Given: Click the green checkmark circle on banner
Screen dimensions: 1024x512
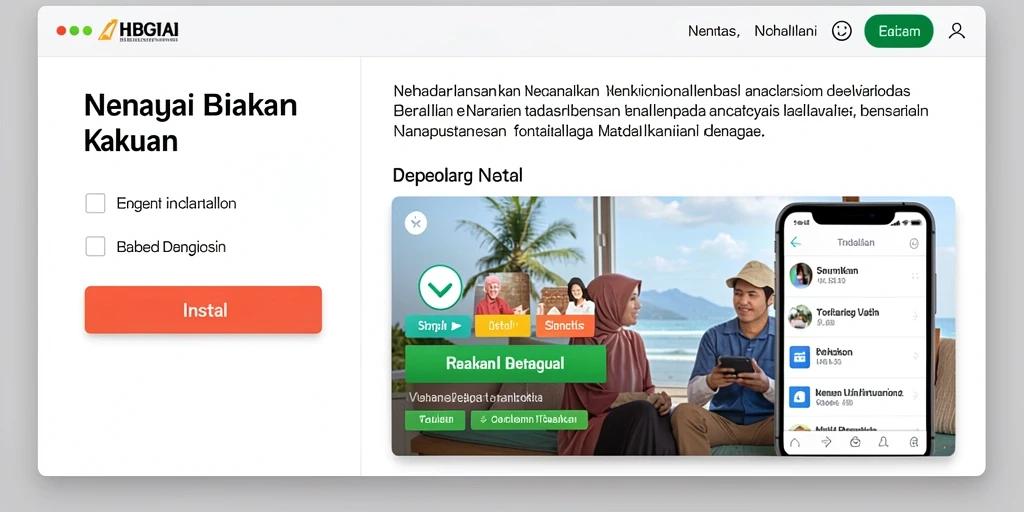Looking at the screenshot, I should (440, 287).
